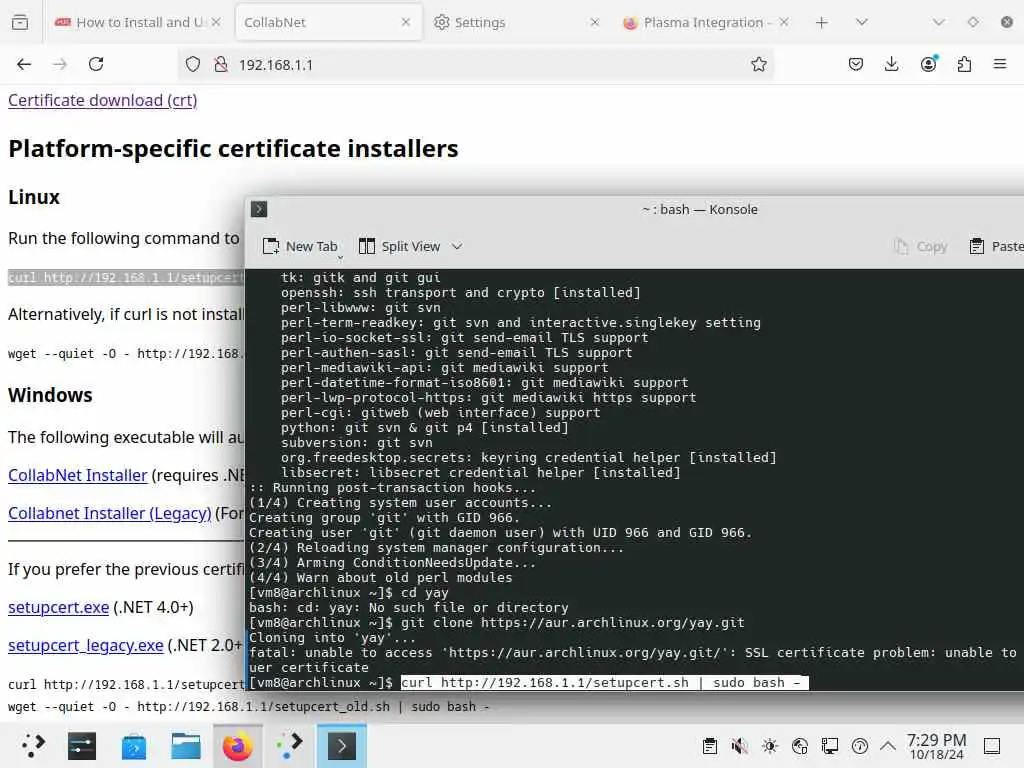Close the Settings tab
This screenshot has width=1024, height=768.
pyautogui.click(x=594, y=22)
